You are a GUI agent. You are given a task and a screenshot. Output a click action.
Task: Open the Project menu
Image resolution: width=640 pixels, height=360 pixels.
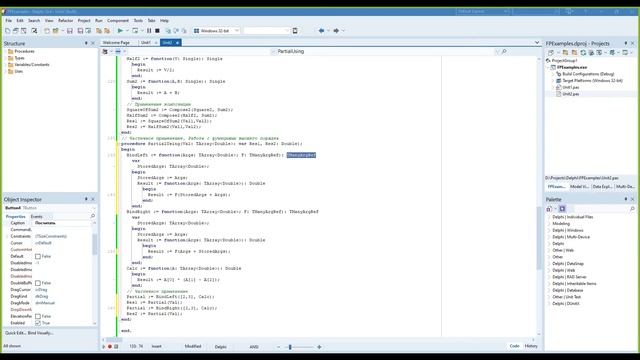point(84,20)
